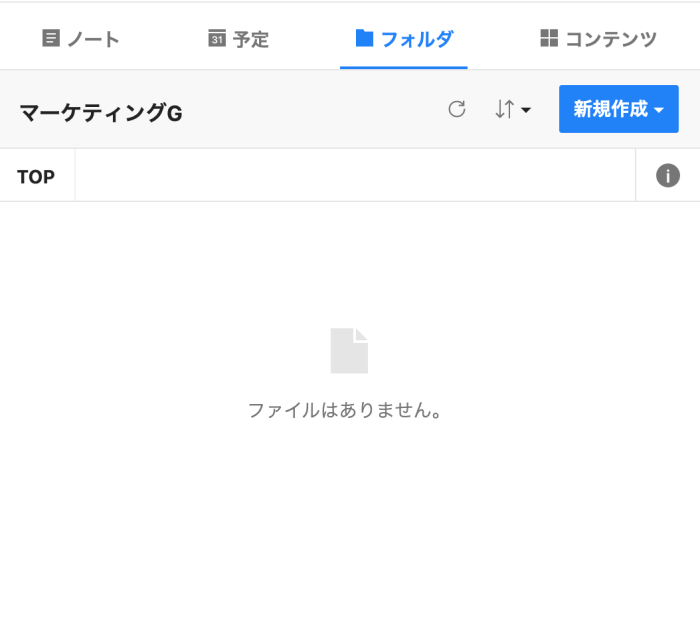The width and height of the screenshot is (700, 618).
Task: Click the TOP breadcrumb
Action: coord(36,177)
